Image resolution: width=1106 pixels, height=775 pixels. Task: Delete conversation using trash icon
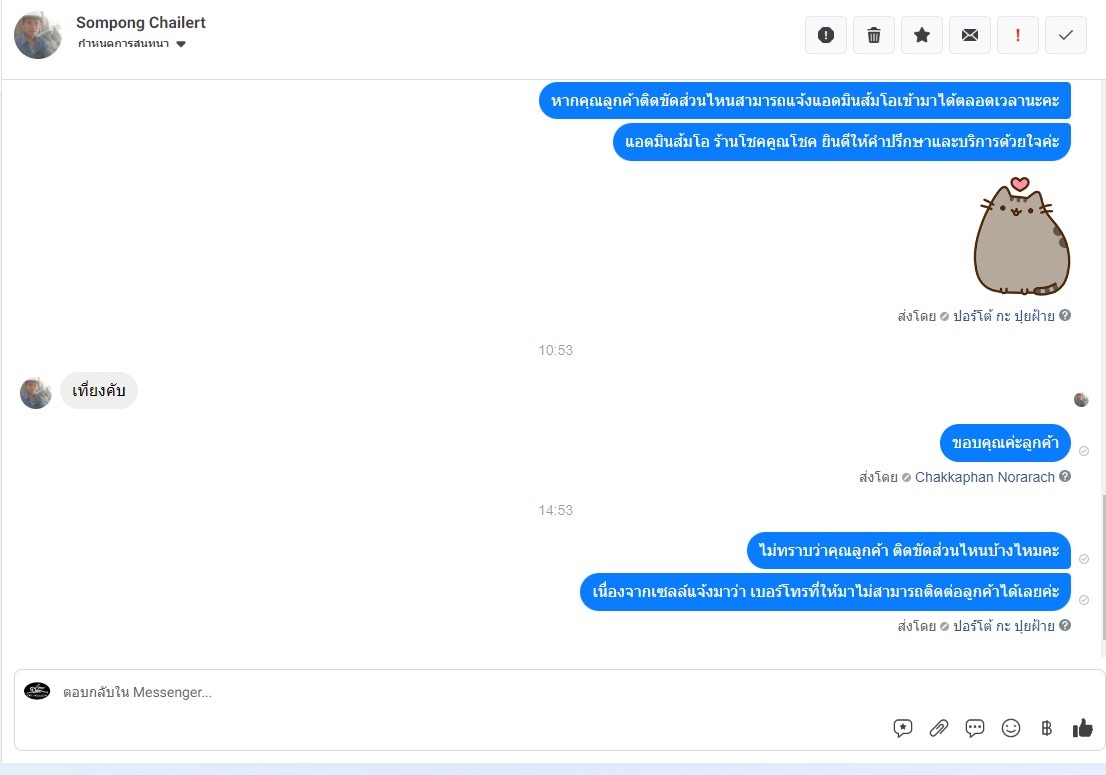[873, 35]
